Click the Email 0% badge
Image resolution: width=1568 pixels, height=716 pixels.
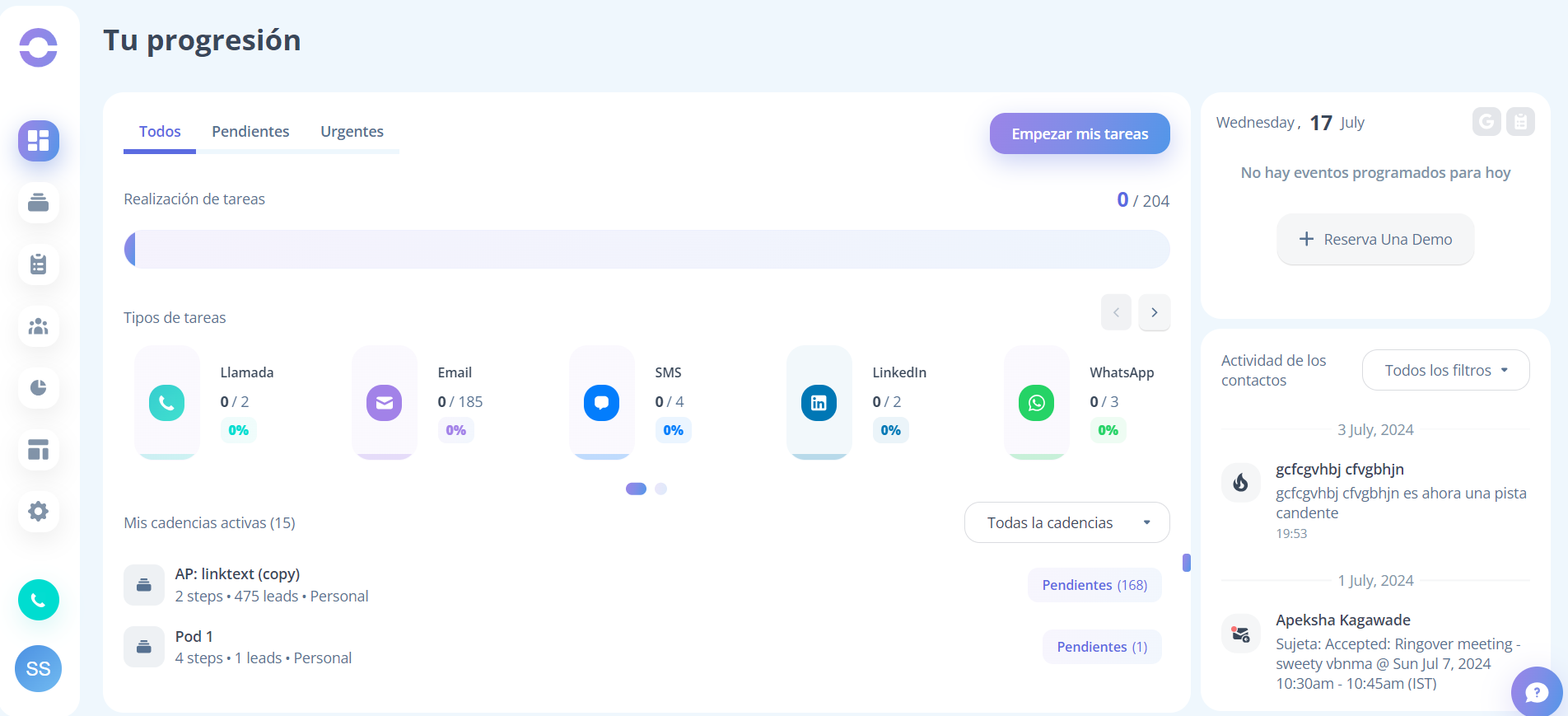point(456,430)
